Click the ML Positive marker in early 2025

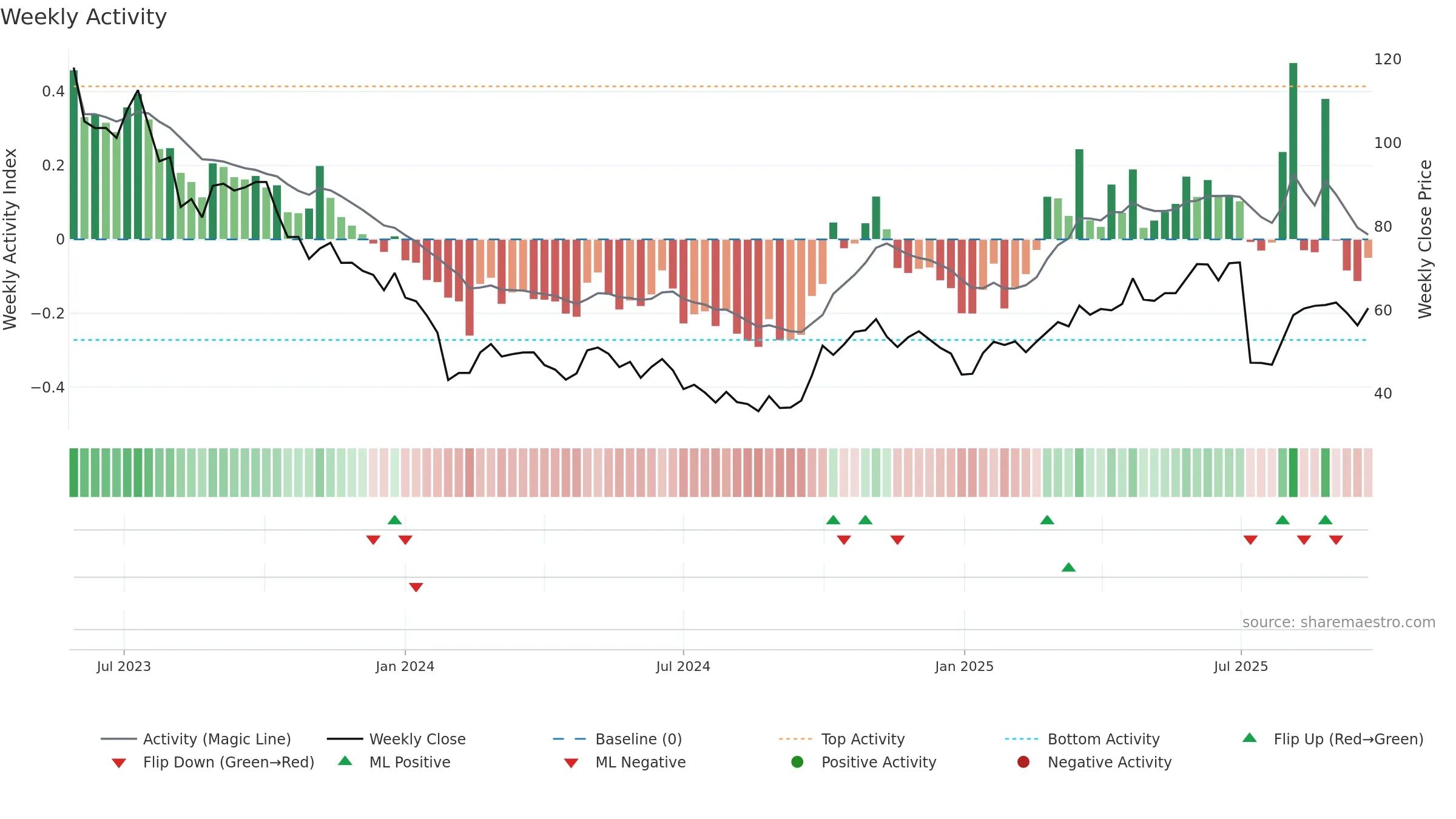click(x=1068, y=567)
